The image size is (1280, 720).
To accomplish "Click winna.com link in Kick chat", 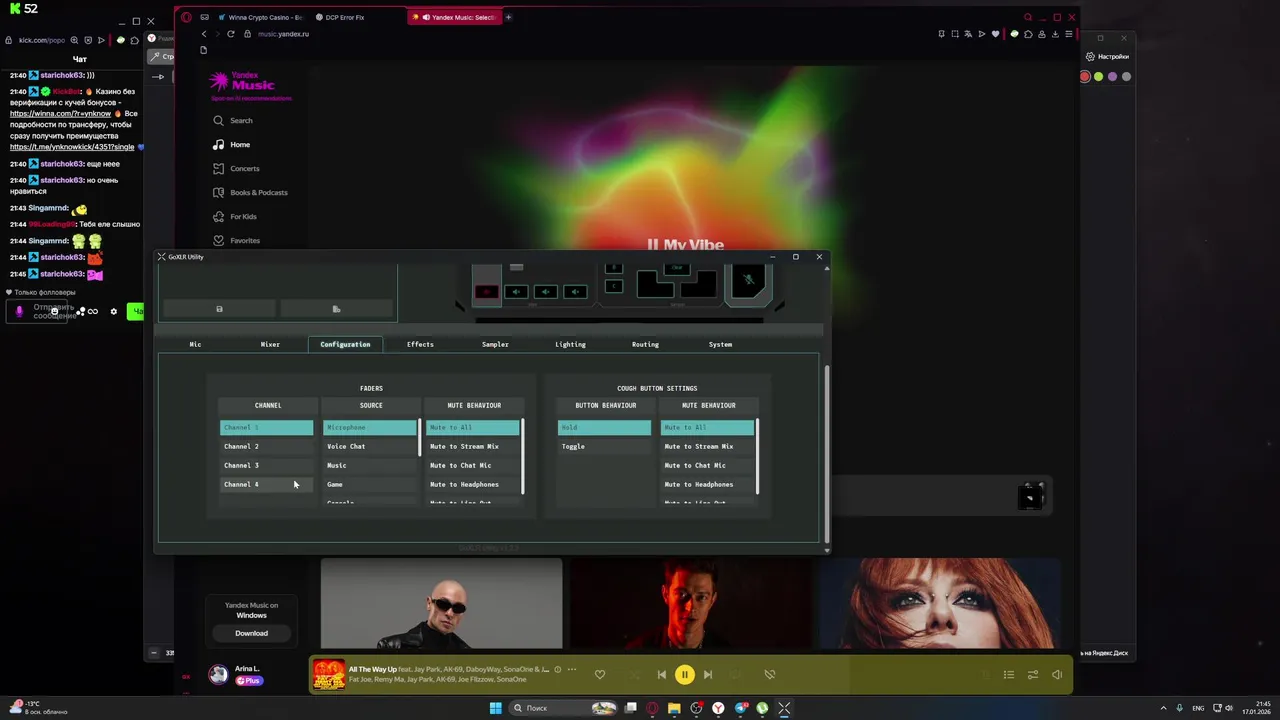I will (x=59, y=114).
